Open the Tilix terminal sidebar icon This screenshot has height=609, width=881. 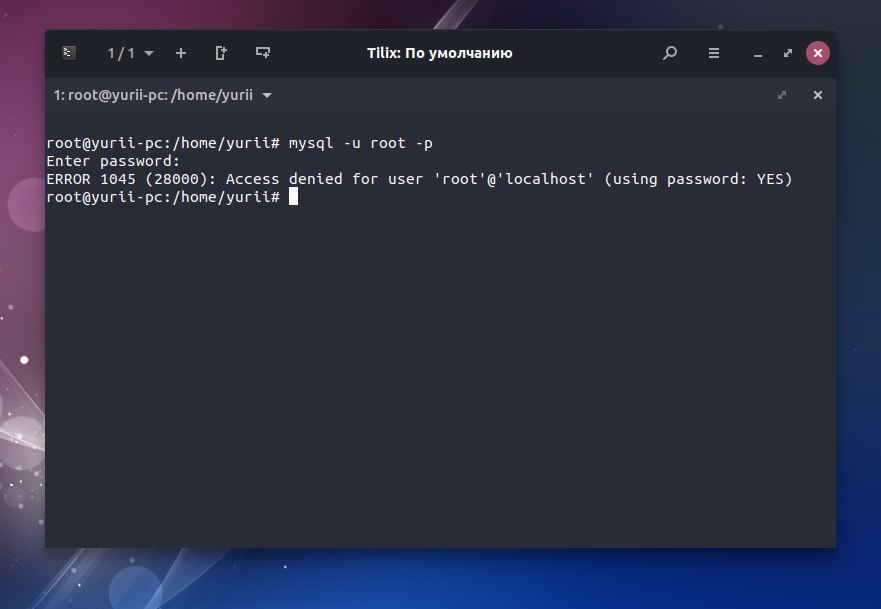click(x=69, y=53)
